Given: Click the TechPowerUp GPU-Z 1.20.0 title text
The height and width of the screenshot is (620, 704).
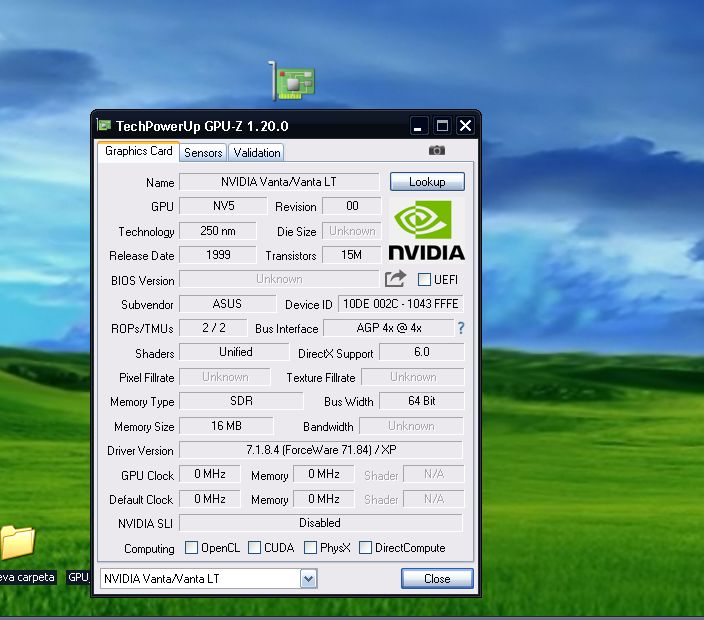Looking at the screenshot, I should coord(202,126).
